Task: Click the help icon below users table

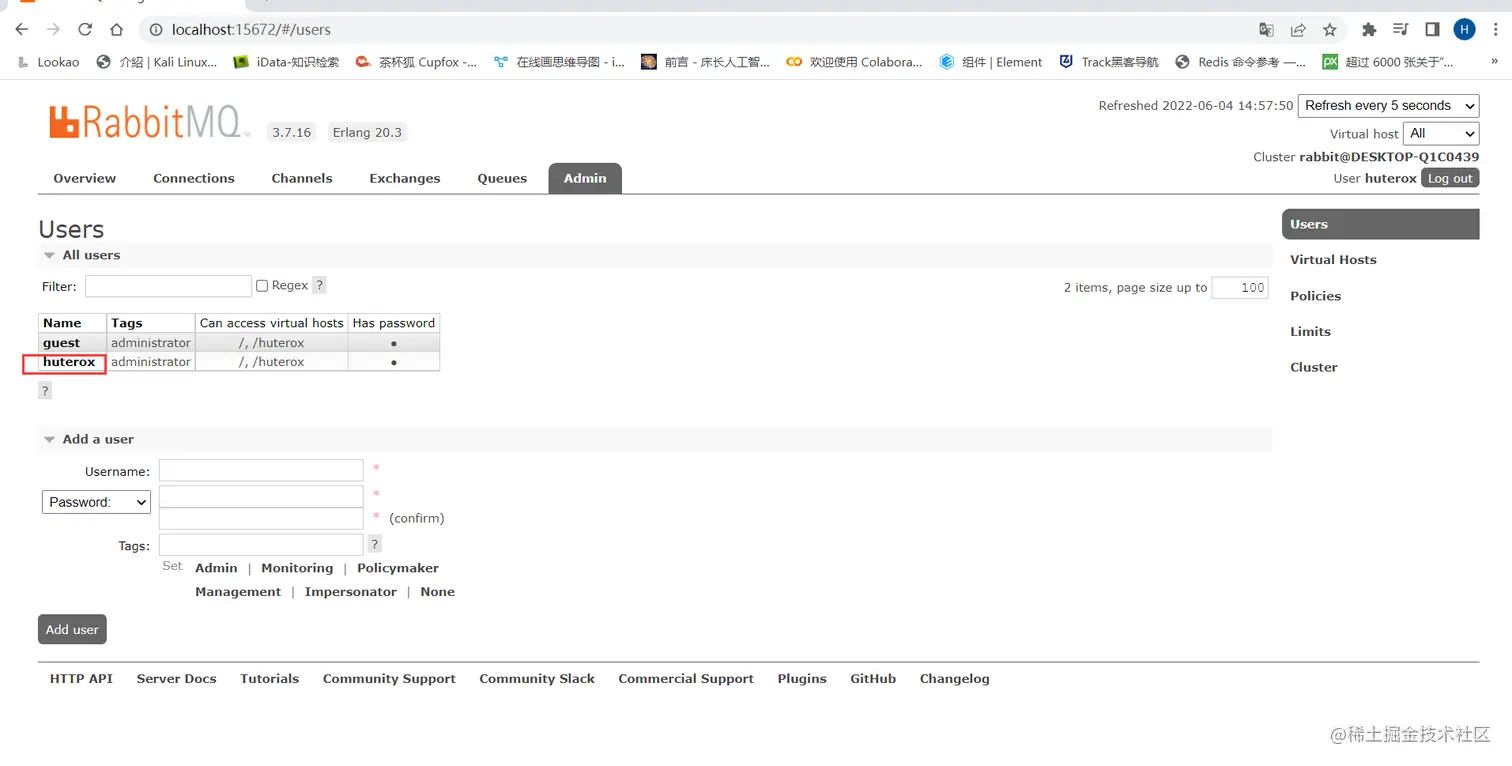Action: click(45, 391)
